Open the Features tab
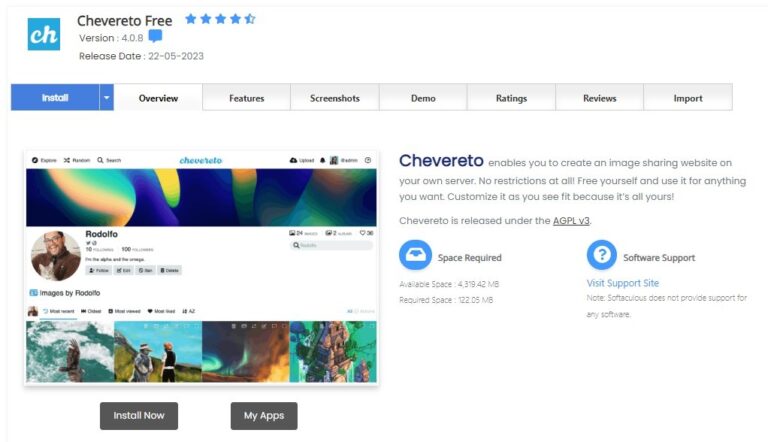The image size is (768, 442). coord(246,98)
